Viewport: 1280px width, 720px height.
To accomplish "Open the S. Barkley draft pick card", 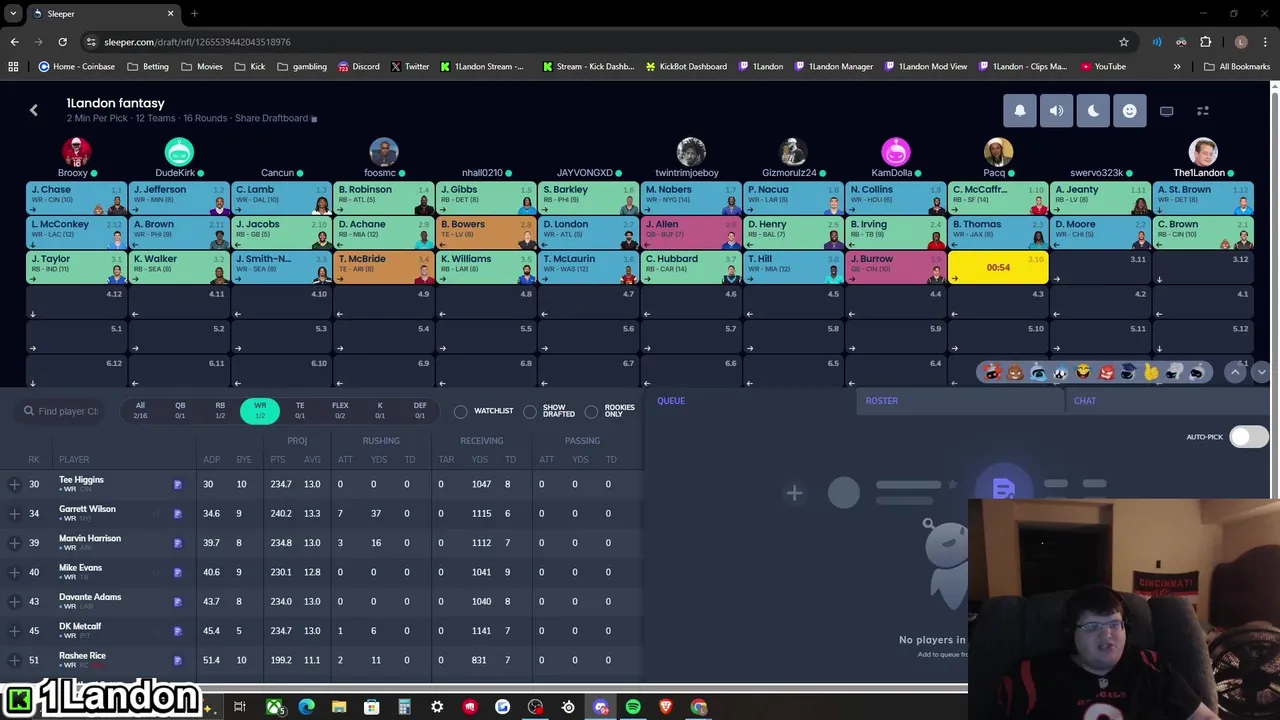I will 588,198.
